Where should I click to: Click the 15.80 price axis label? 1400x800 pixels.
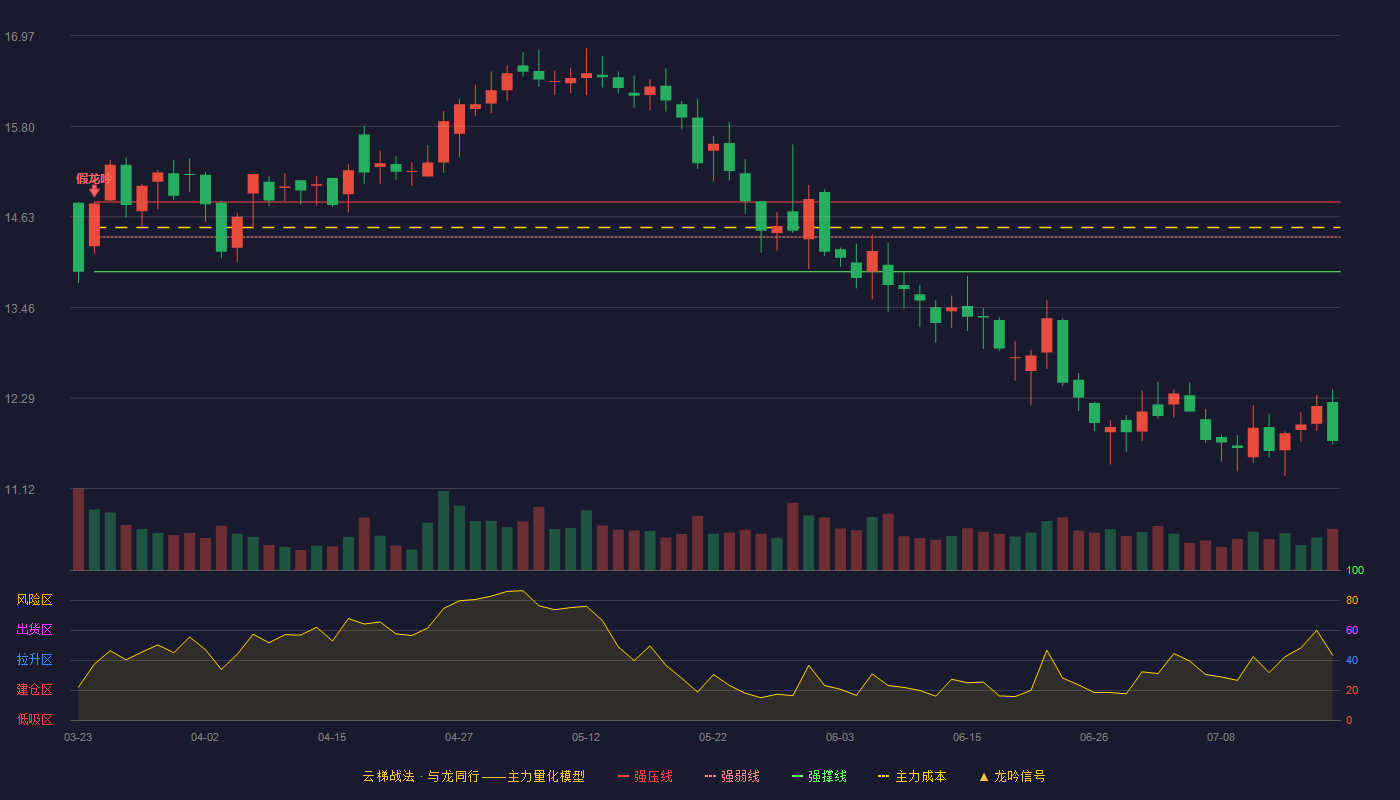click(20, 128)
